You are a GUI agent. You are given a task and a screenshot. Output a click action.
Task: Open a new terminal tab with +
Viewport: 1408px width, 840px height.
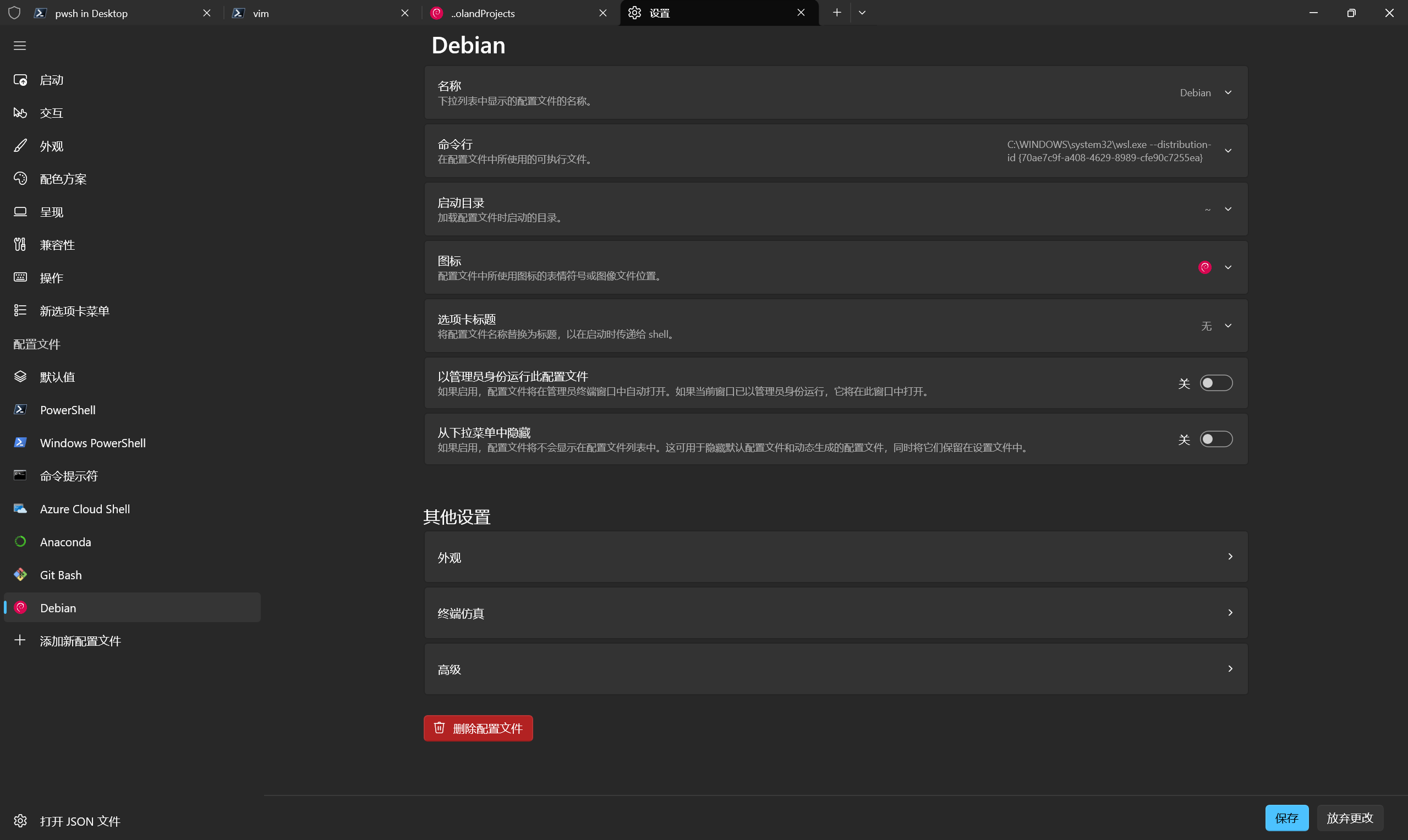coord(836,13)
